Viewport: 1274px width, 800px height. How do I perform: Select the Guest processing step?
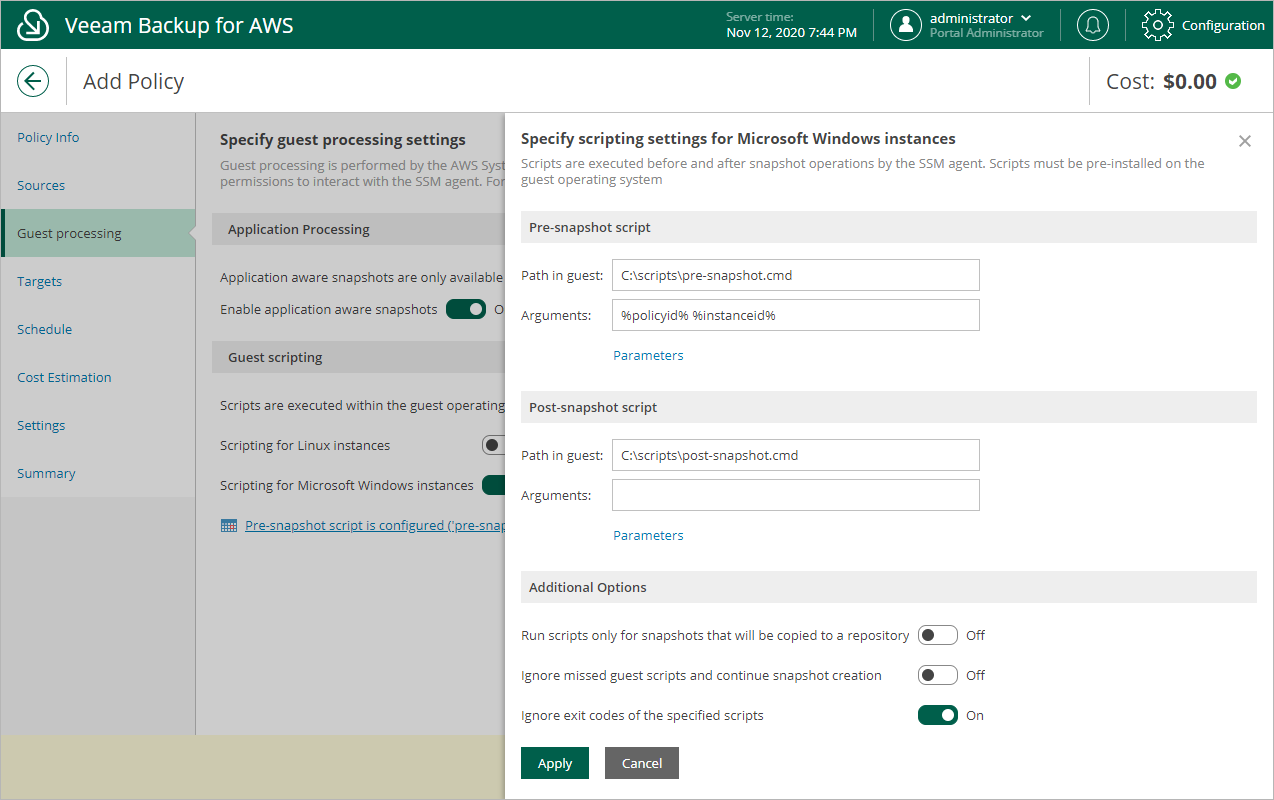(98, 233)
